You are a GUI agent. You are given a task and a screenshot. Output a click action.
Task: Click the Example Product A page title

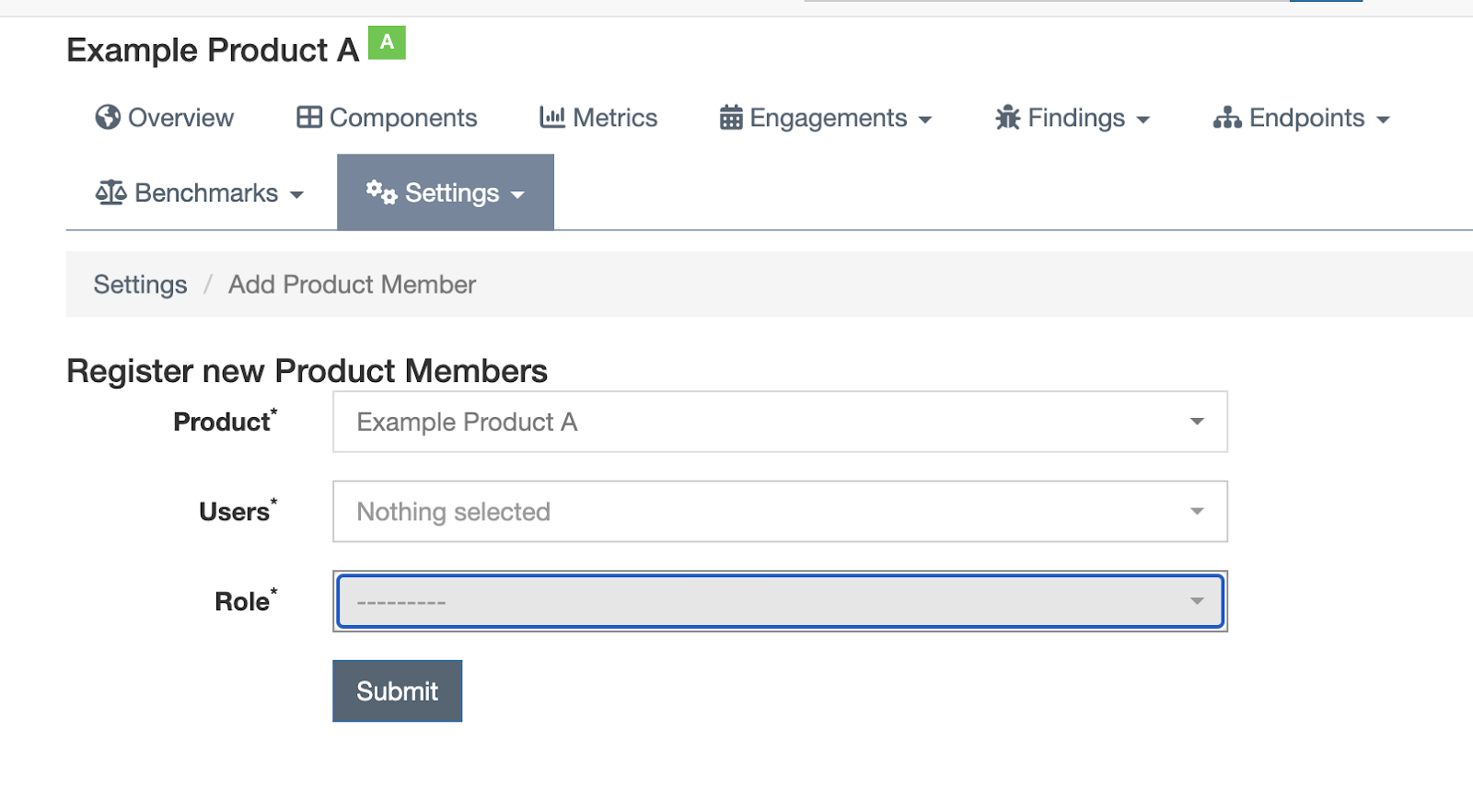tap(212, 50)
